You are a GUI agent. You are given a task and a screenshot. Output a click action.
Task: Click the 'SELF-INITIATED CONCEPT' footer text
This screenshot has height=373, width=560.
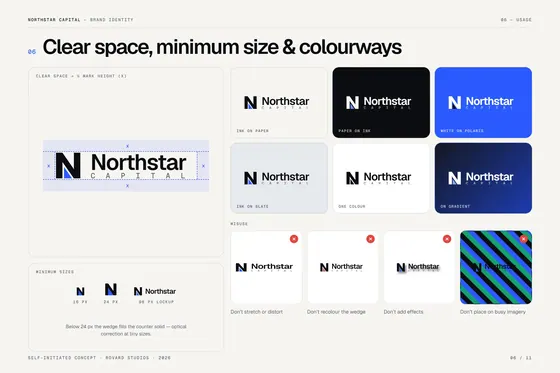coord(62,358)
